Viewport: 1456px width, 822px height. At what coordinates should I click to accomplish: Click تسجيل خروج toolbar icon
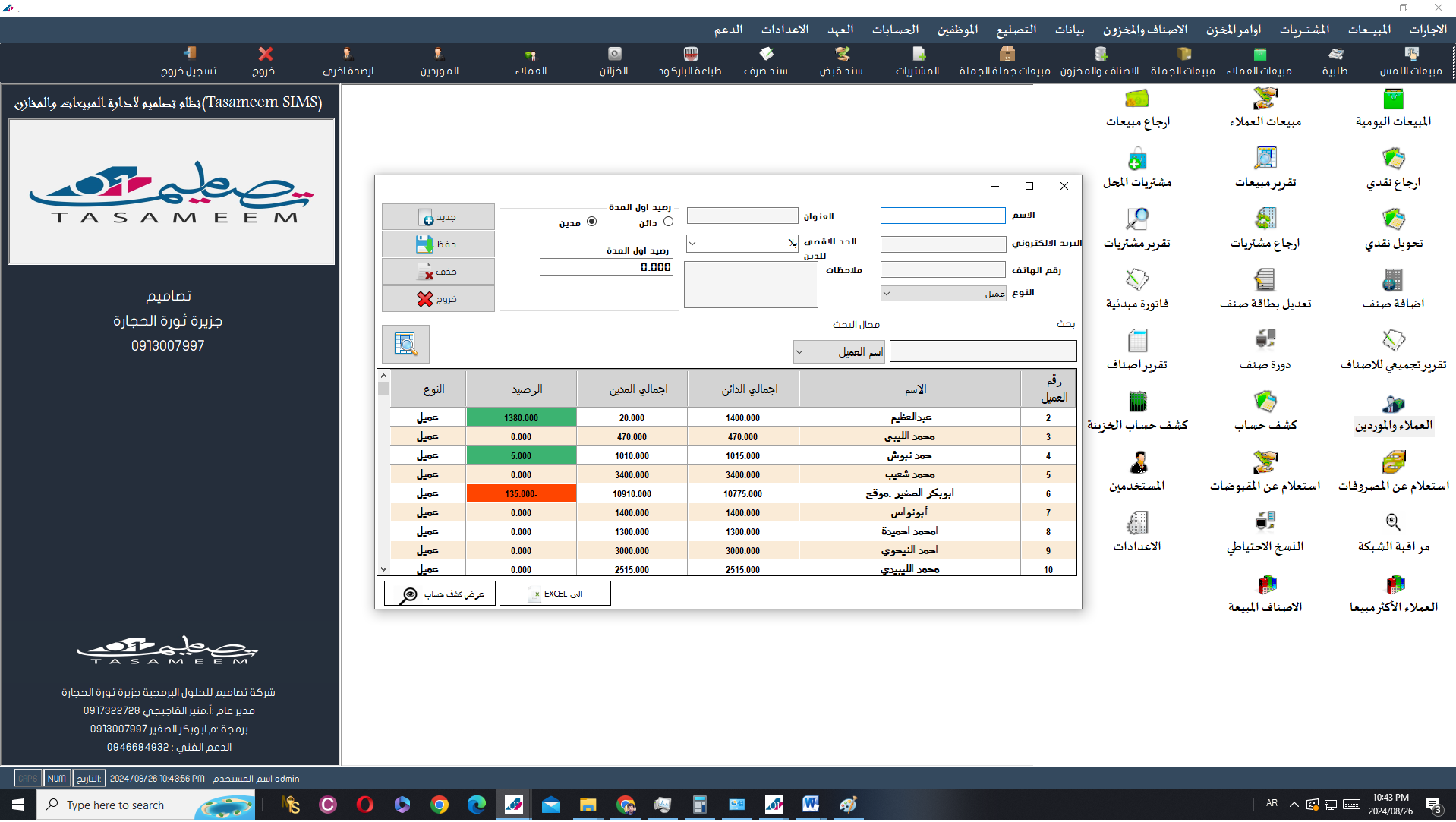pyautogui.click(x=189, y=61)
